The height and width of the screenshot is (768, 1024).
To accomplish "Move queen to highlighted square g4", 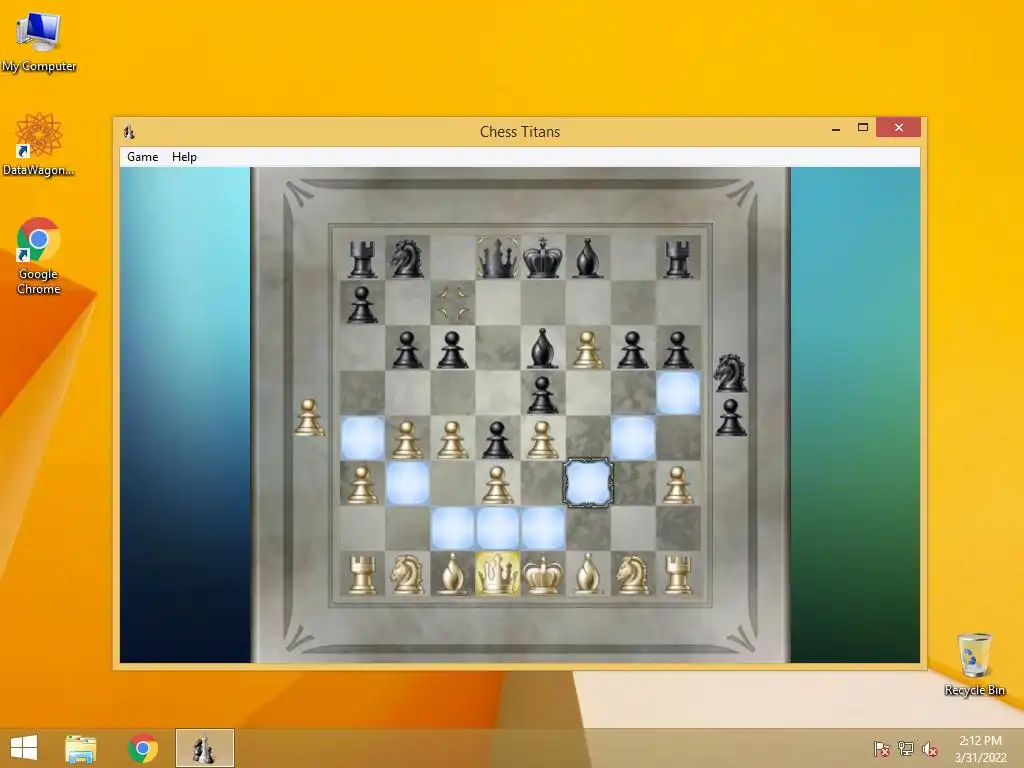I will pos(633,438).
